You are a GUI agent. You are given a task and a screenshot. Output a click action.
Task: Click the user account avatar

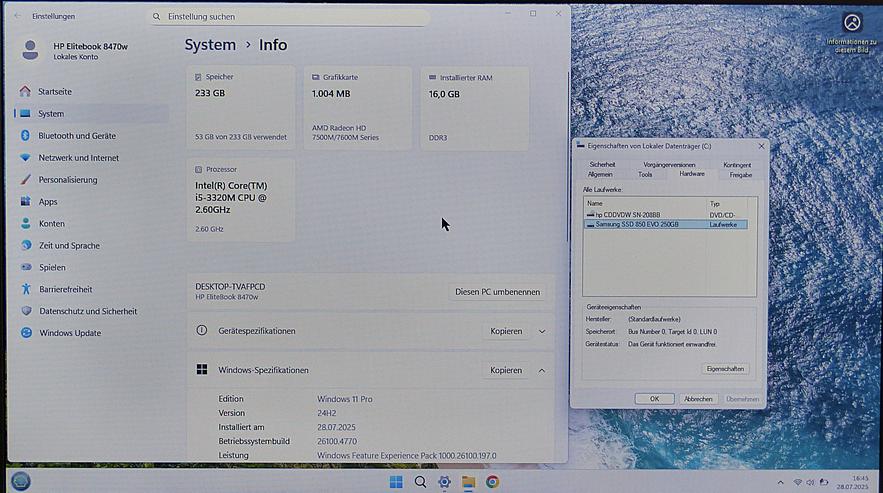[x=30, y=50]
